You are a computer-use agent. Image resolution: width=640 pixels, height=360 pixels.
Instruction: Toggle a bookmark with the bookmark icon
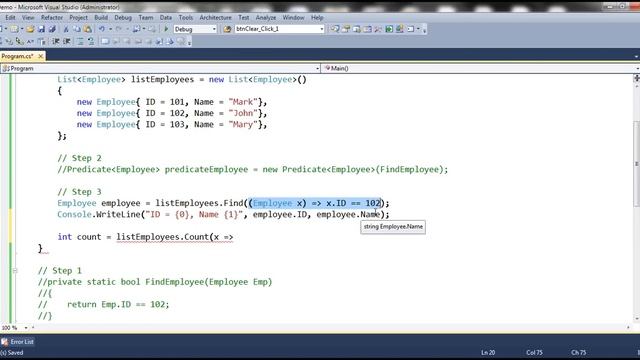click(x=105, y=41)
